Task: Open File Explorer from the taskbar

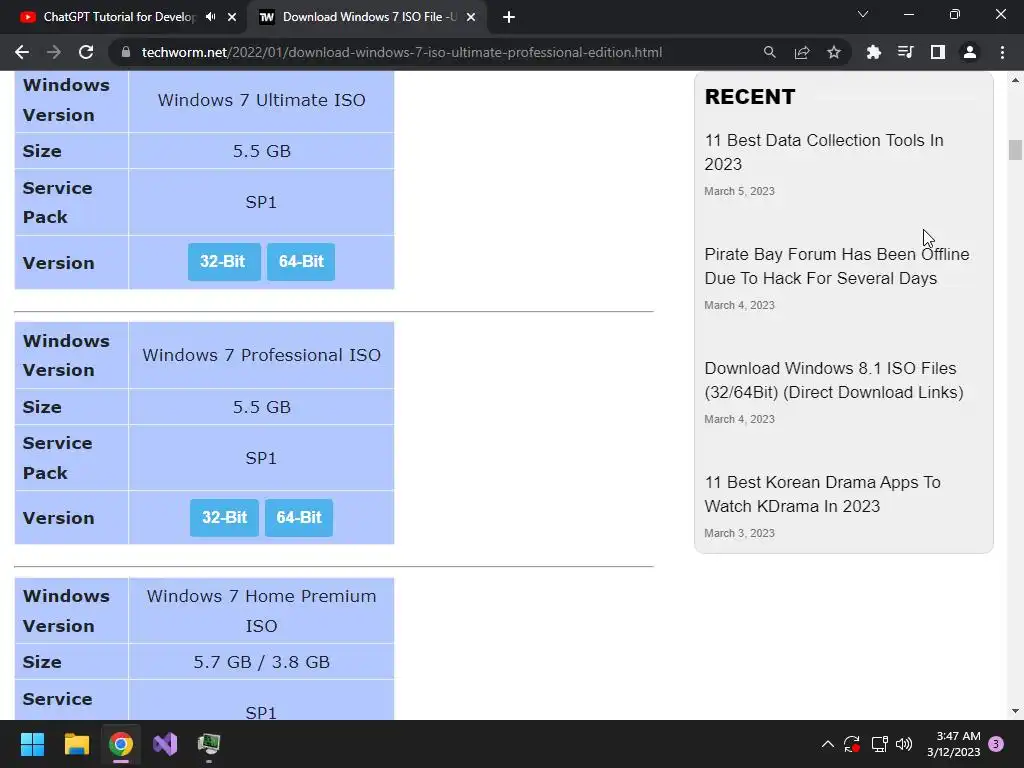Action: point(76,744)
